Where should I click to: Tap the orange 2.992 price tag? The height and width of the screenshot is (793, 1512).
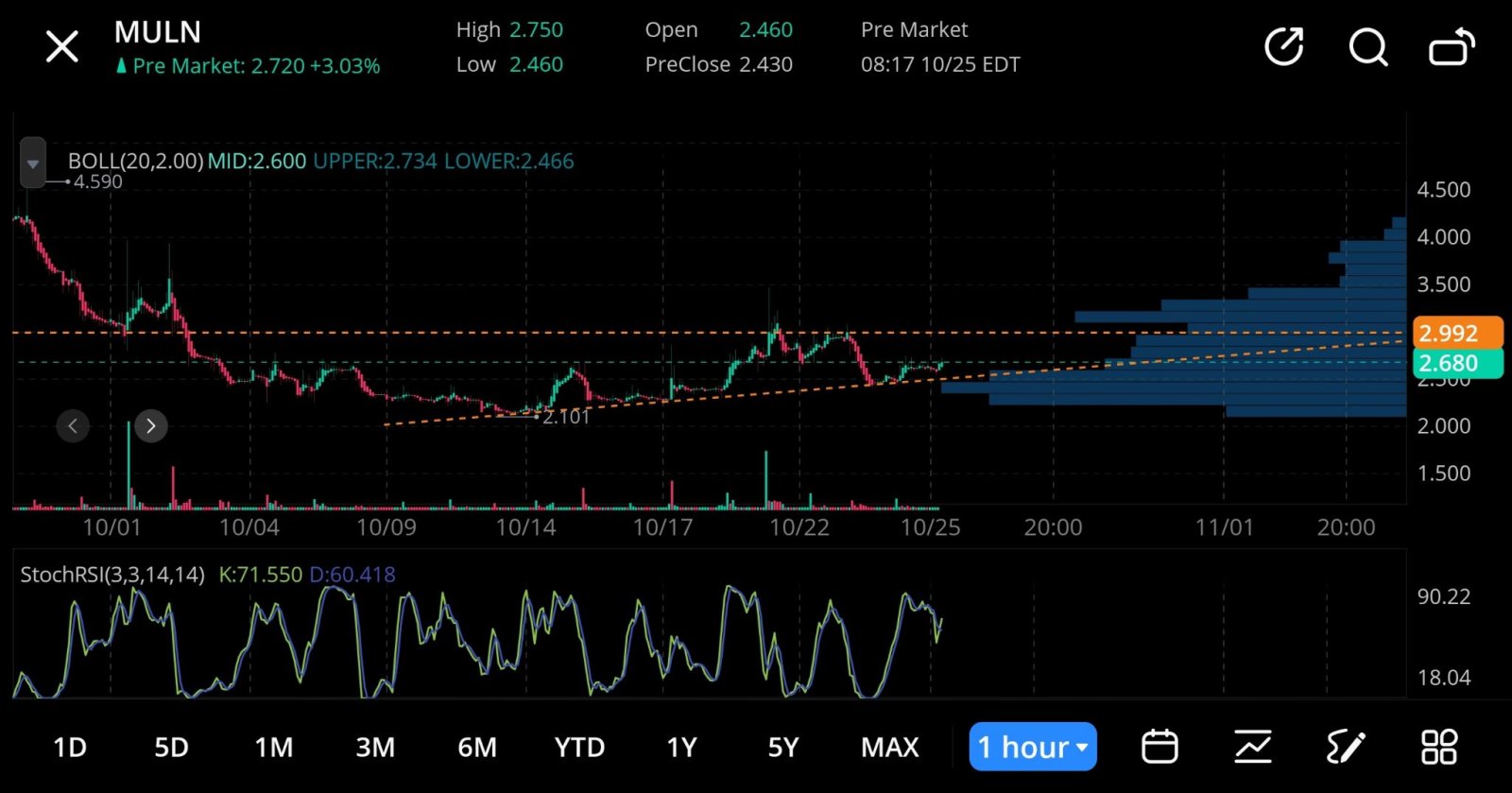(x=1456, y=333)
